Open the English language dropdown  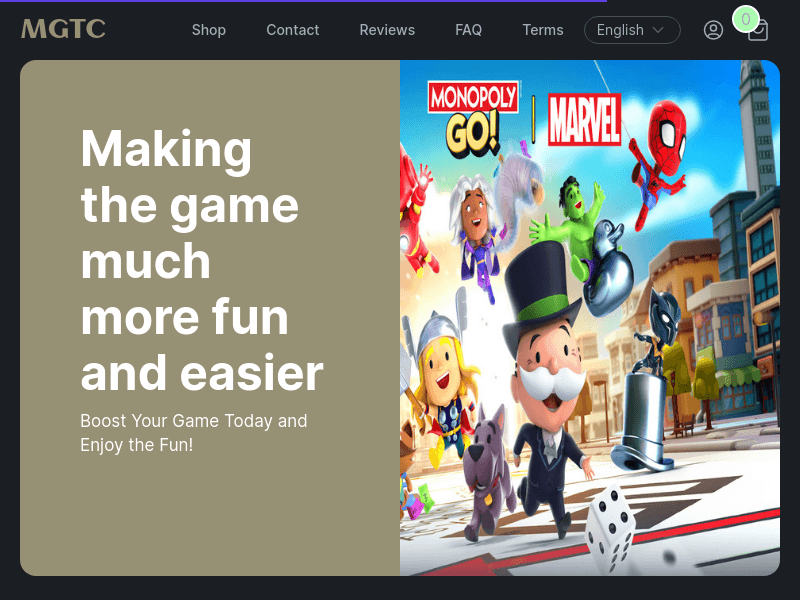pos(632,30)
